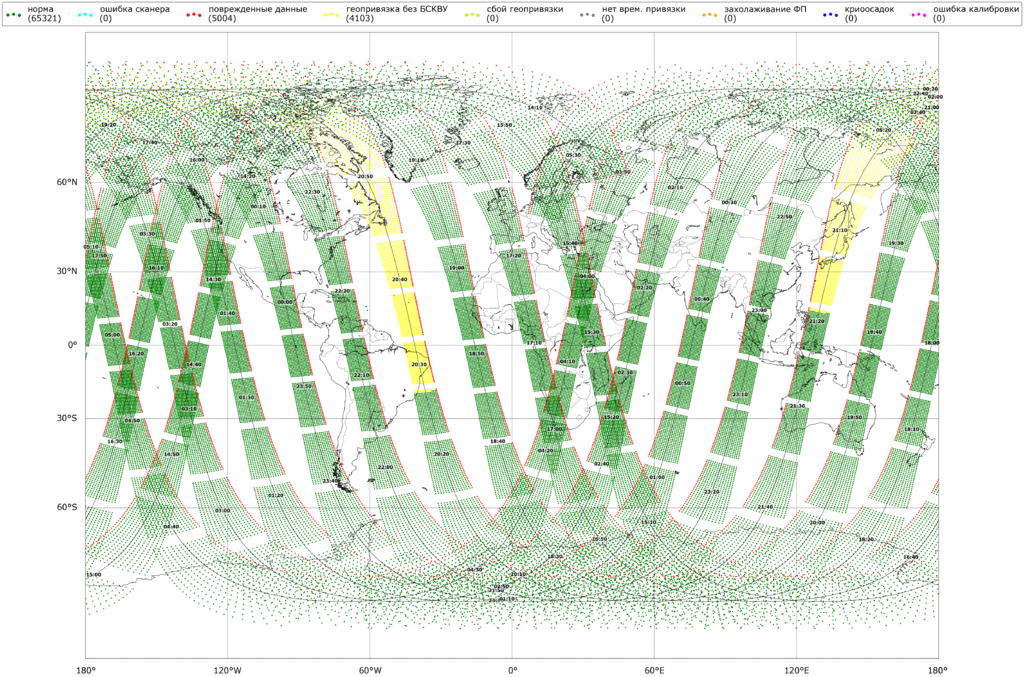This screenshot has height=677, width=1024.
Task: Click the 60°N latitude axis label
Action: (68, 182)
